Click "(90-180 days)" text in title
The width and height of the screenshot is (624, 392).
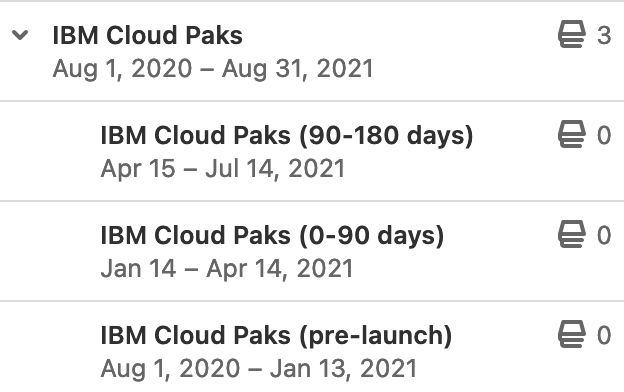click(386, 135)
